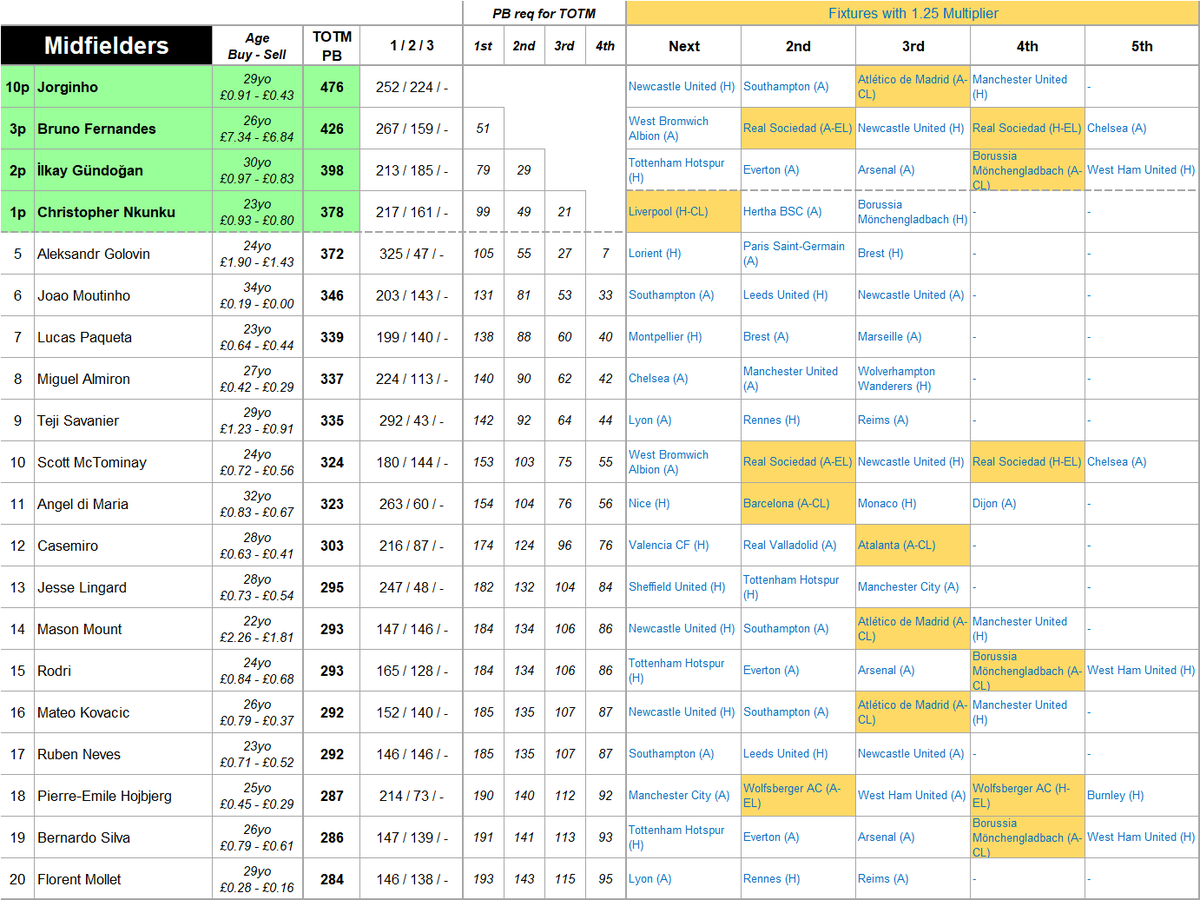Select player name Jorginho
Image resolution: width=1200 pixels, height=900 pixels.
pos(67,87)
